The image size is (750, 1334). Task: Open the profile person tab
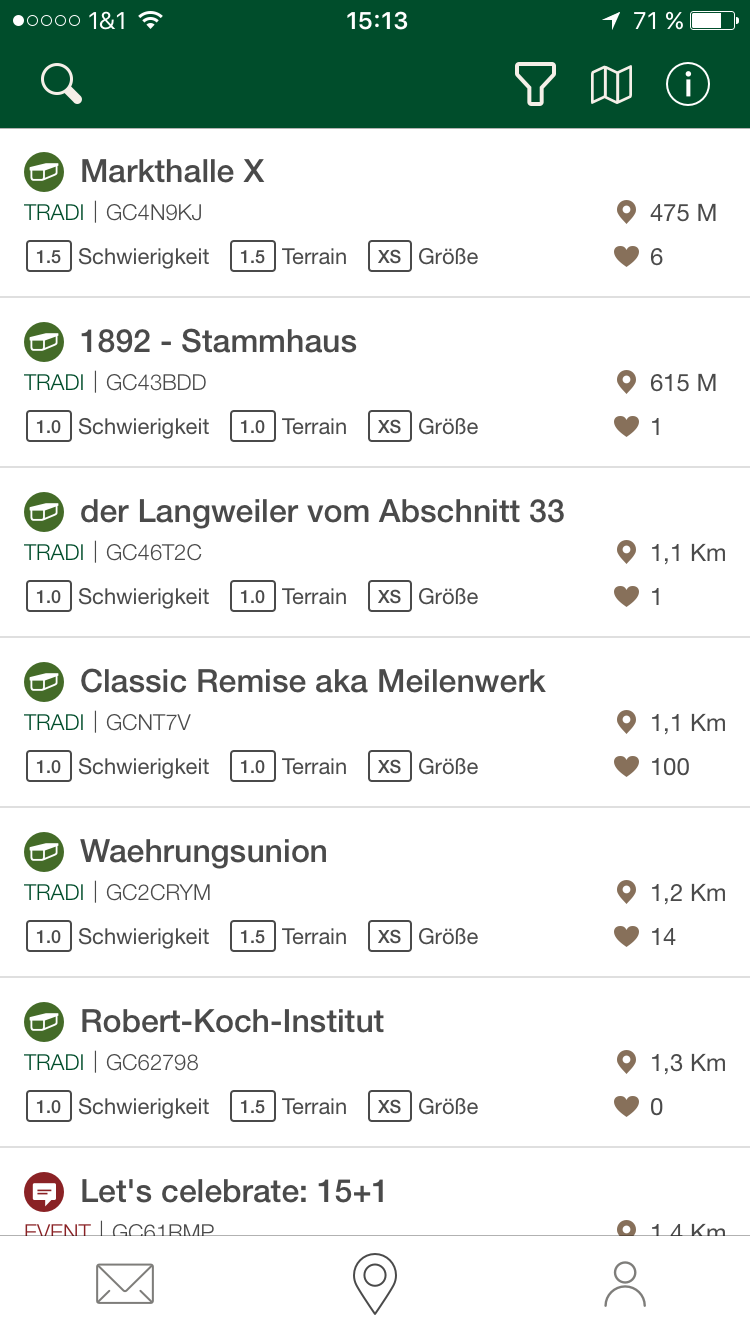point(625,1284)
